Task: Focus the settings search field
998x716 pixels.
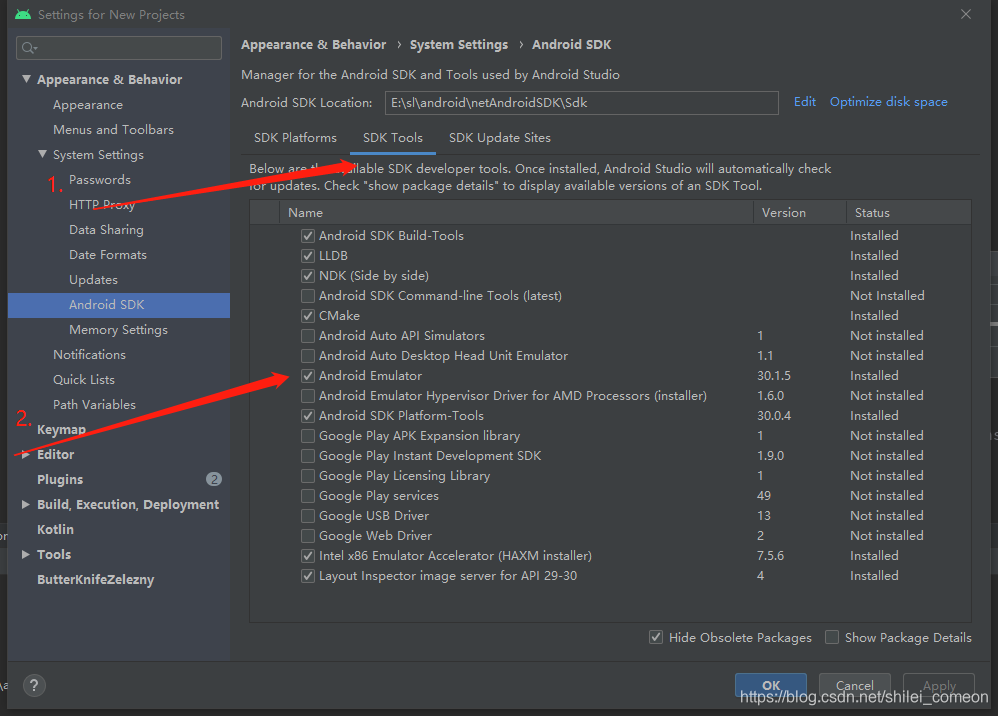Action: (x=119, y=48)
